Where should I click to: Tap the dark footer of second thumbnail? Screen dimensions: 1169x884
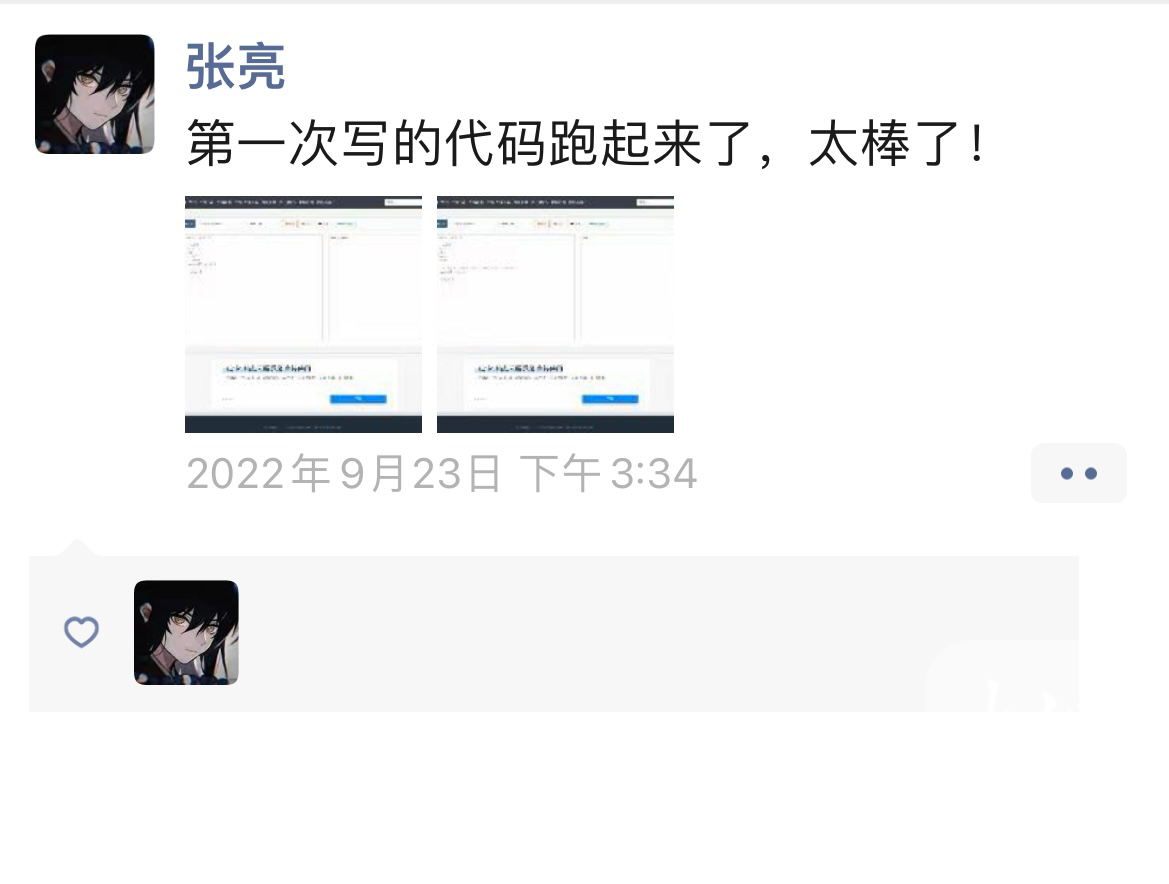coord(555,426)
